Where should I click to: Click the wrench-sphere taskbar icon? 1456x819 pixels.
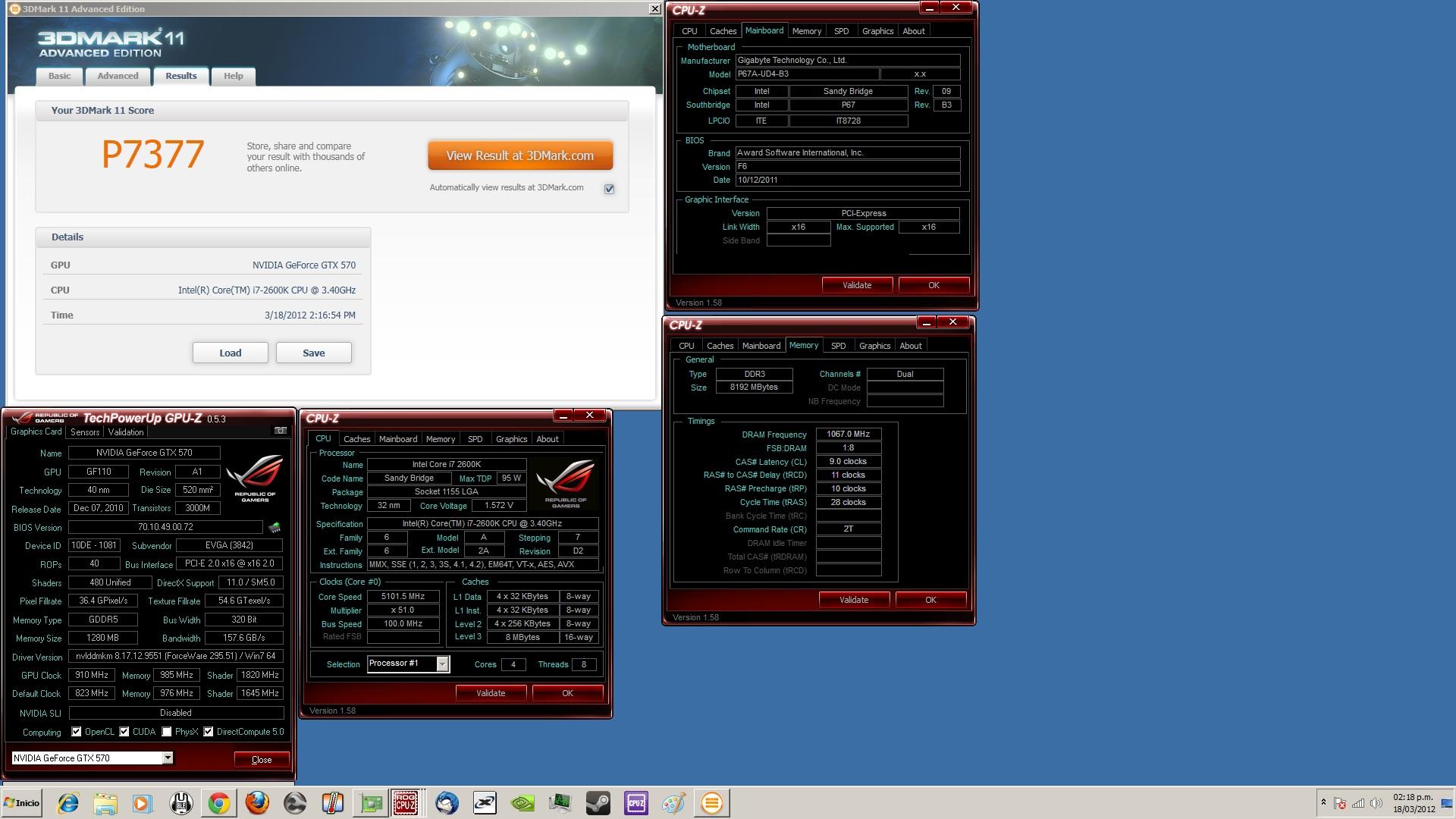click(295, 803)
